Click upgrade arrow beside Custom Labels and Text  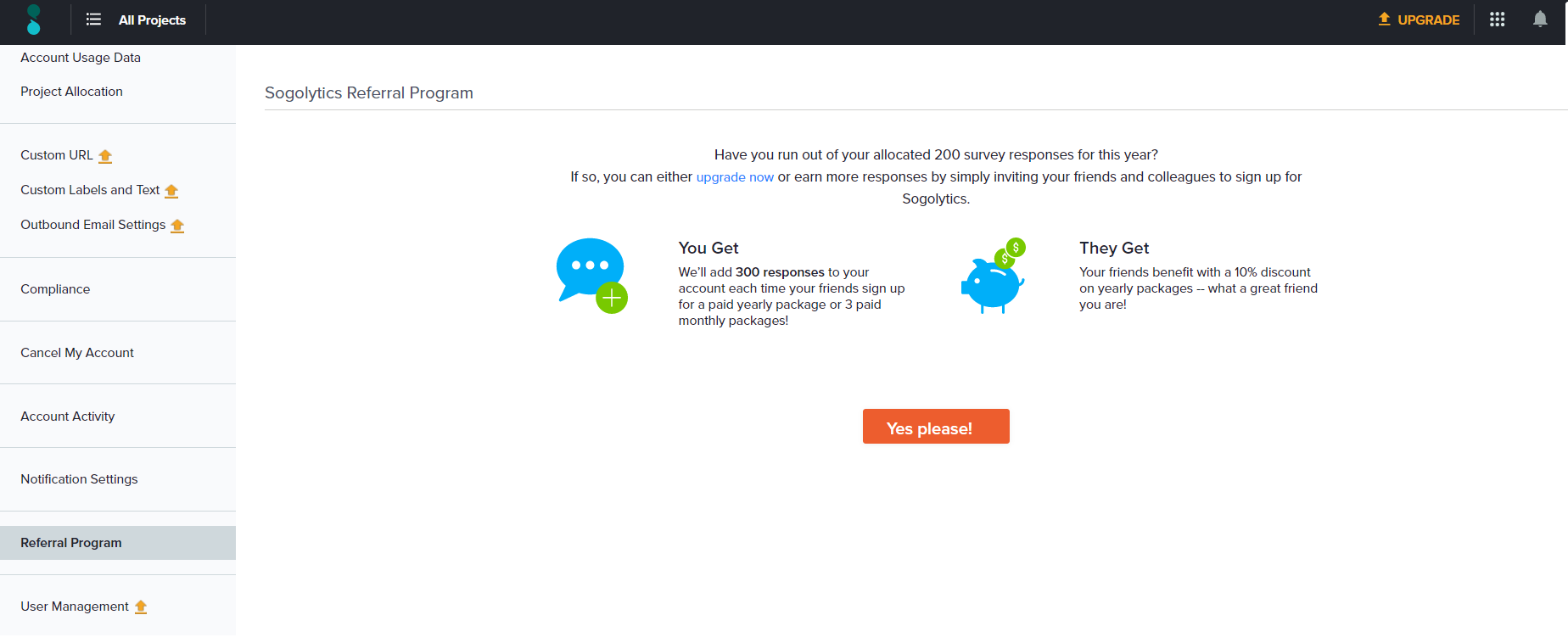tap(171, 191)
